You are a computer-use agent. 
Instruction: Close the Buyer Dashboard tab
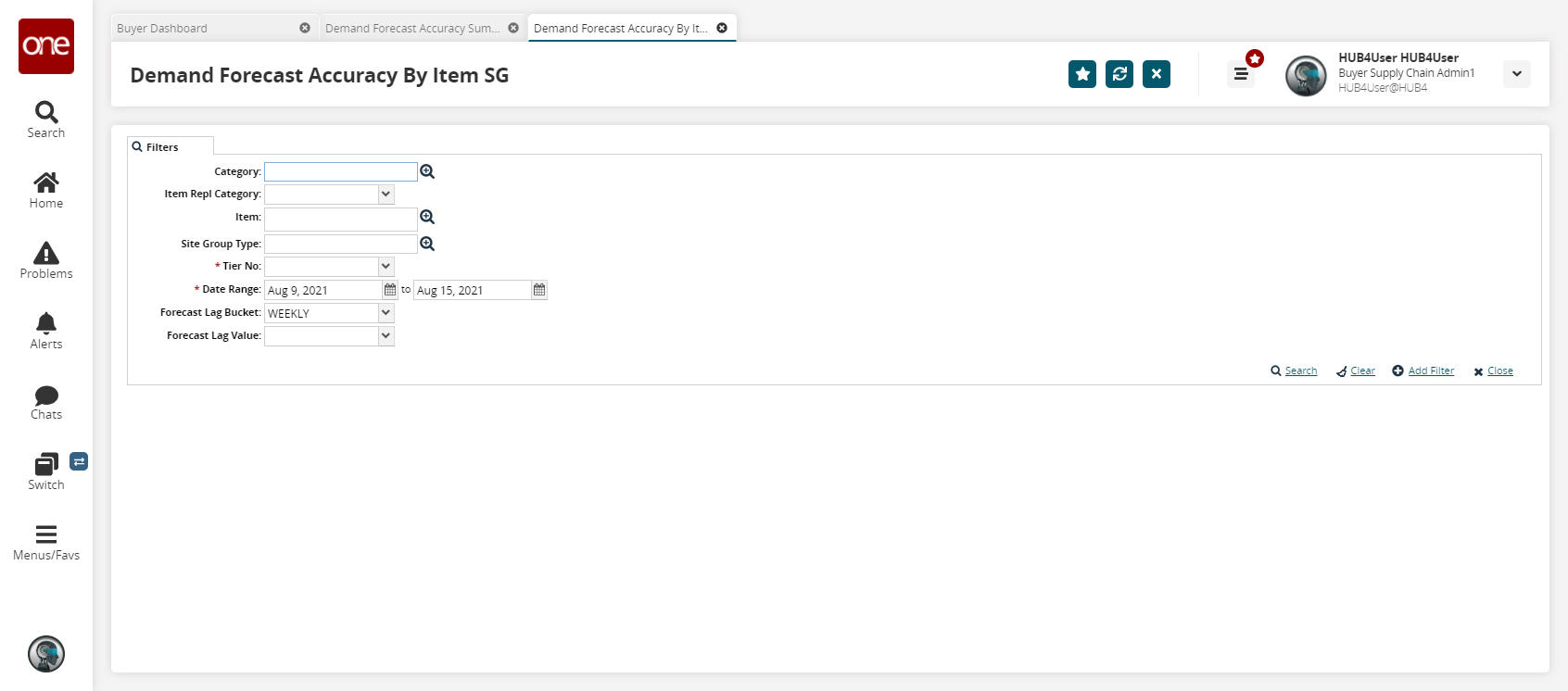(x=305, y=28)
